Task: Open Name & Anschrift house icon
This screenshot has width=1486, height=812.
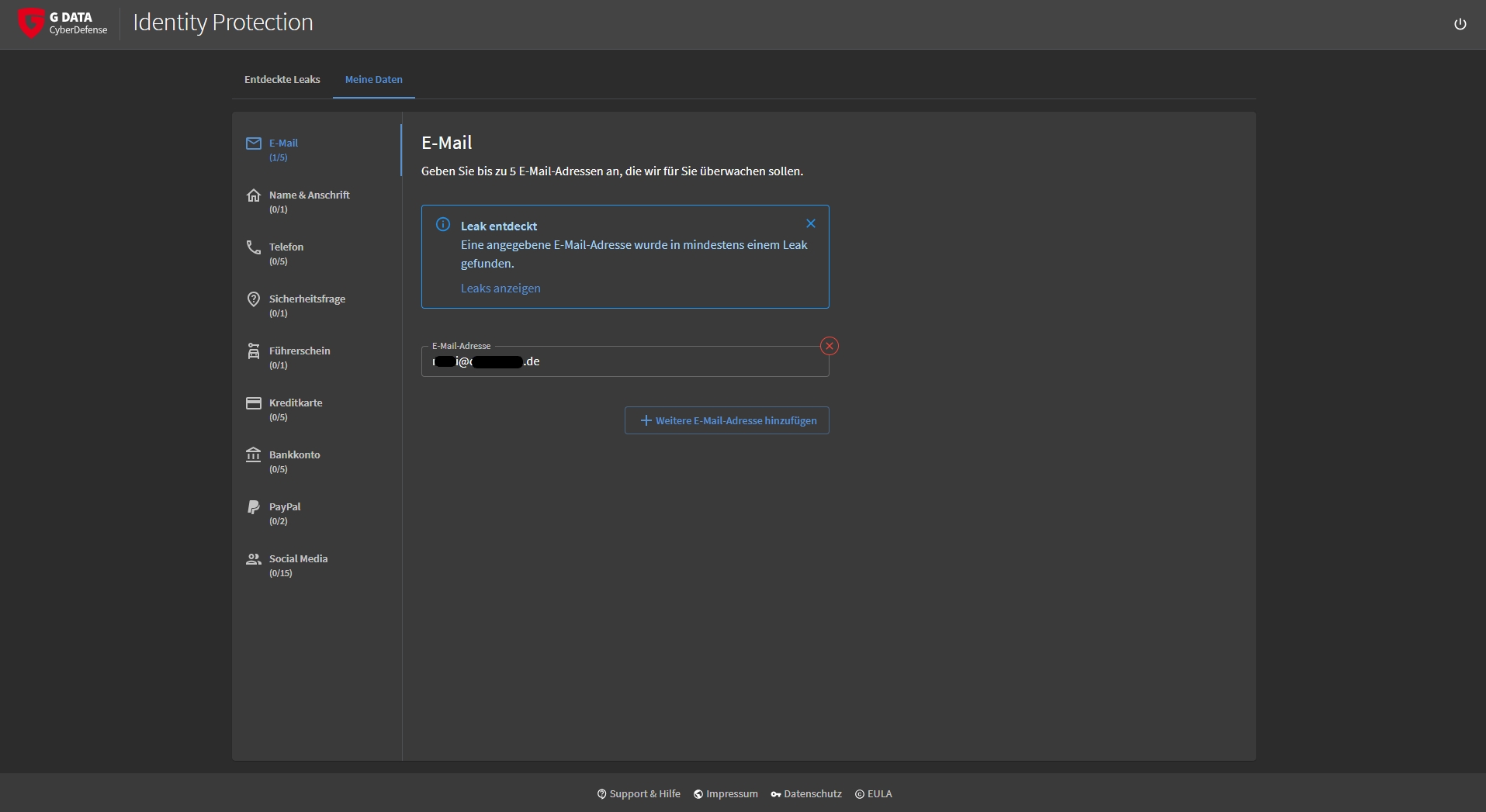Action: 254,195
